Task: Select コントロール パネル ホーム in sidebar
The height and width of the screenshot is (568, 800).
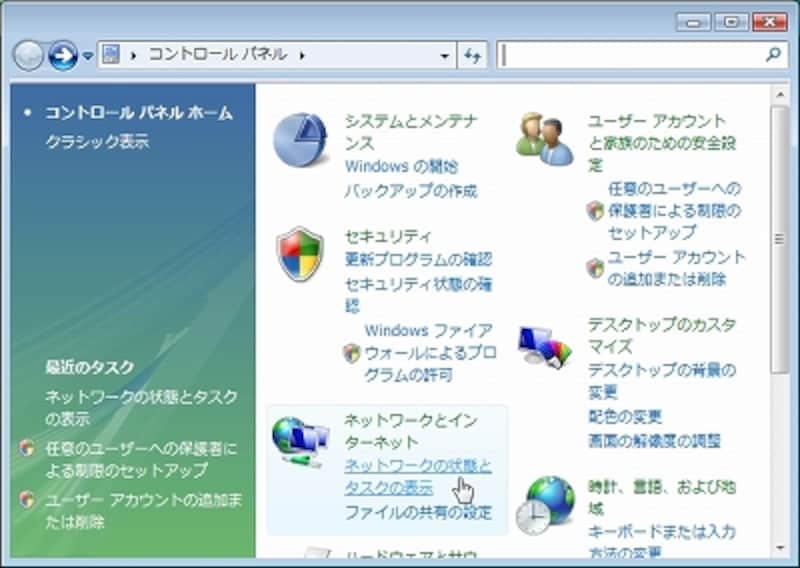Action: click(x=139, y=113)
